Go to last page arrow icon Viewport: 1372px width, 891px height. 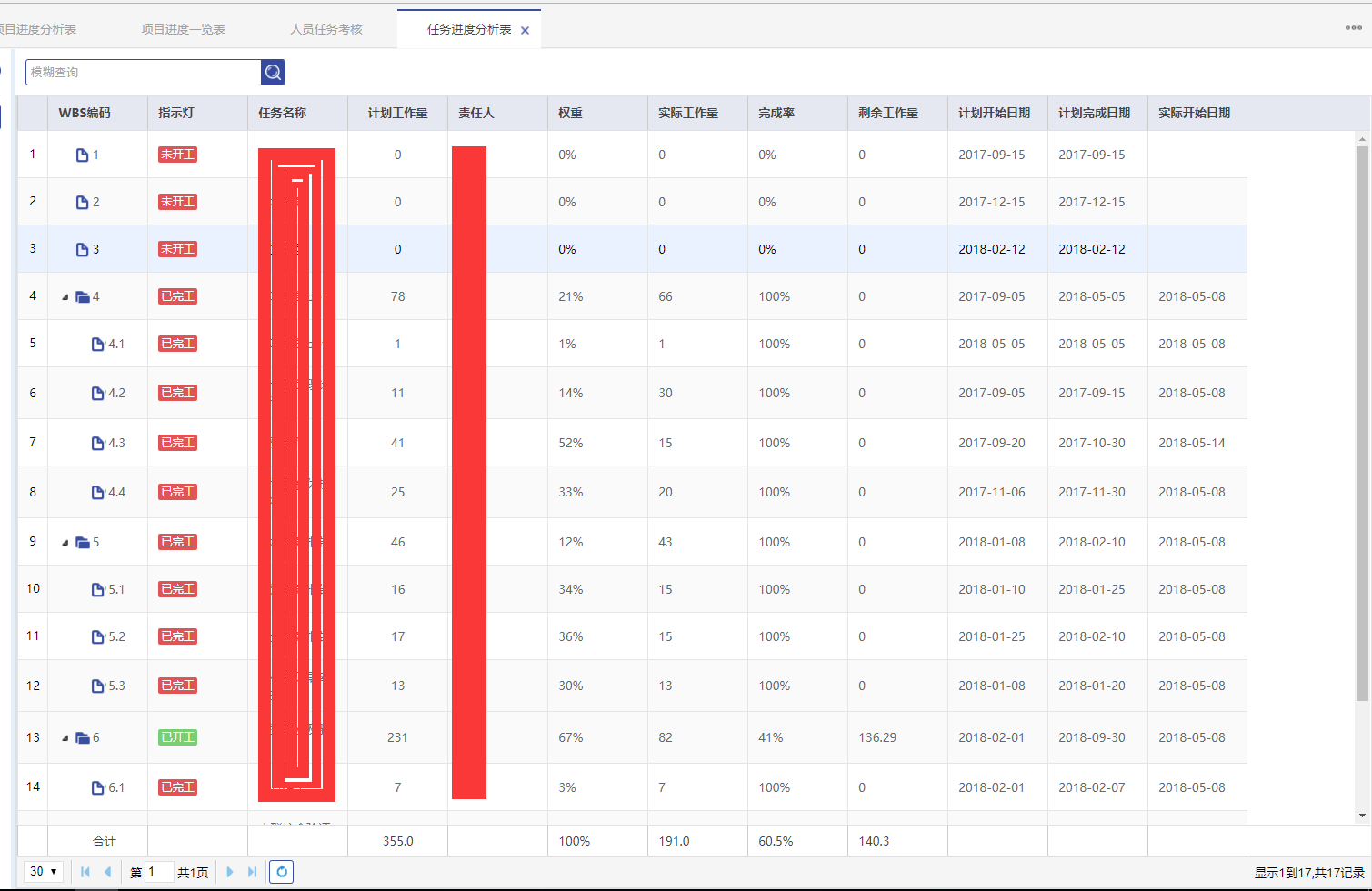252,872
